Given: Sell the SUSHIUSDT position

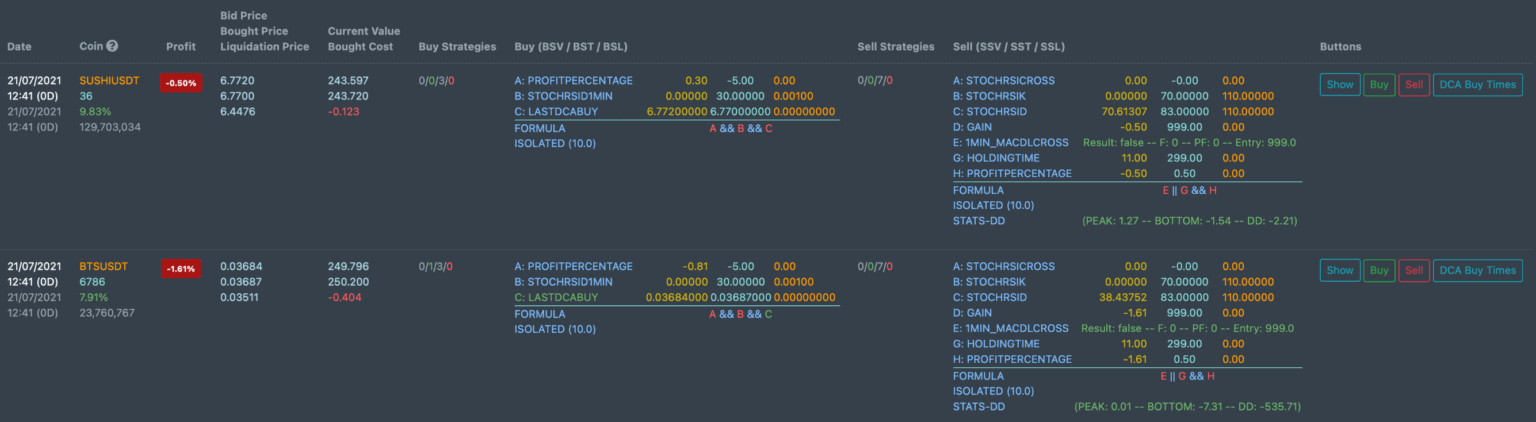Looking at the screenshot, I should [1414, 85].
